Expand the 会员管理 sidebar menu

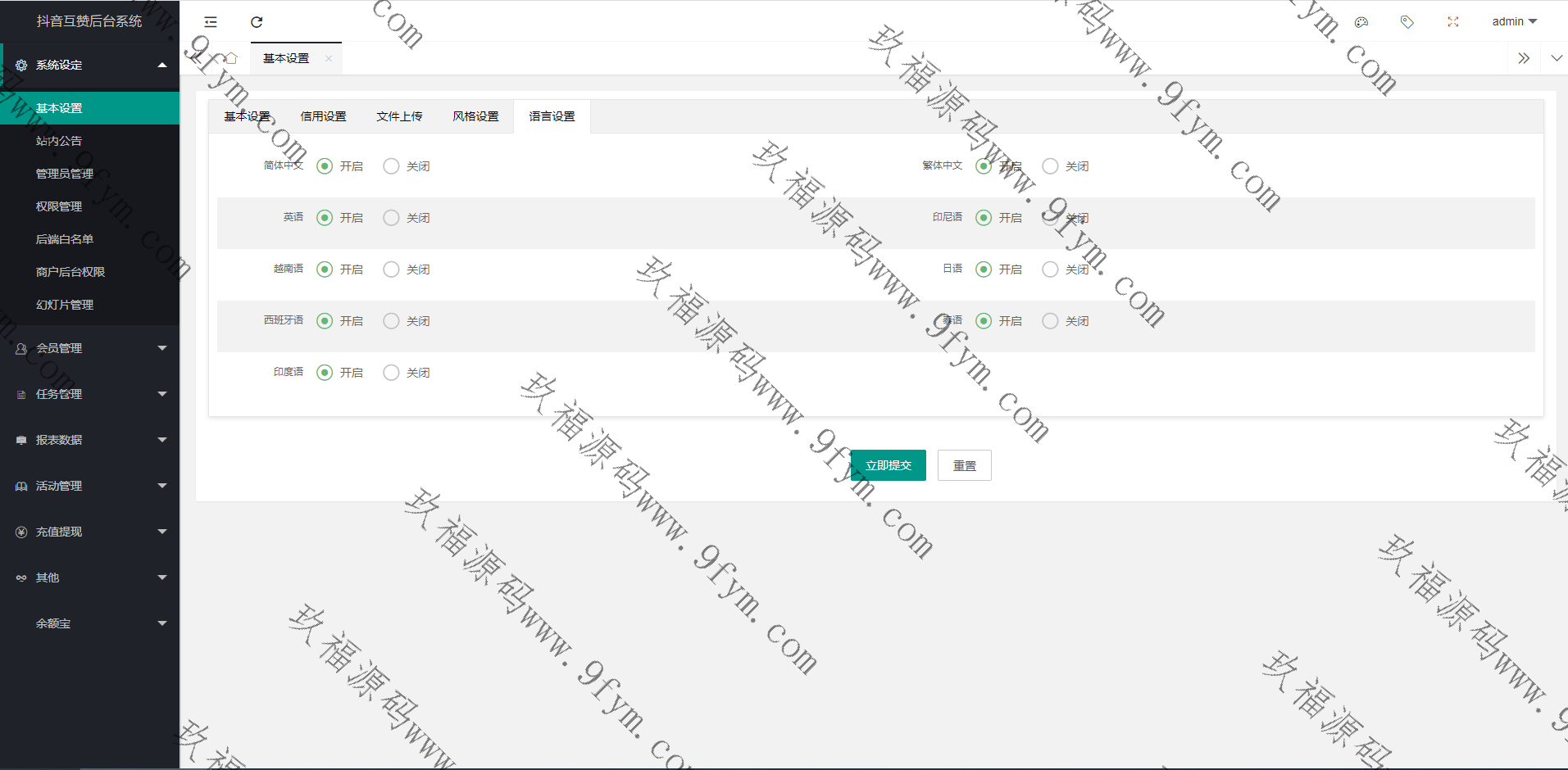click(90, 348)
